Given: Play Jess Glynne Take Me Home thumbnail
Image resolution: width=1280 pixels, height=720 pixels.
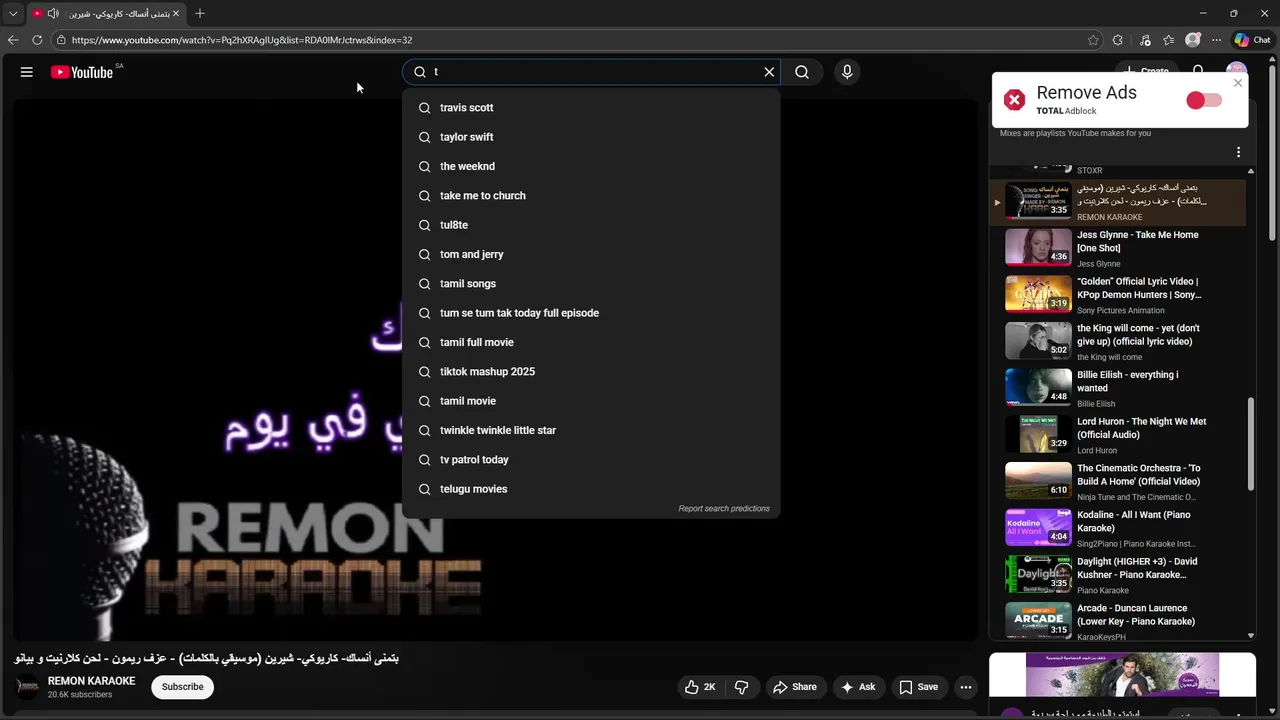Looking at the screenshot, I should pyautogui.click(x=1038, y=247).
